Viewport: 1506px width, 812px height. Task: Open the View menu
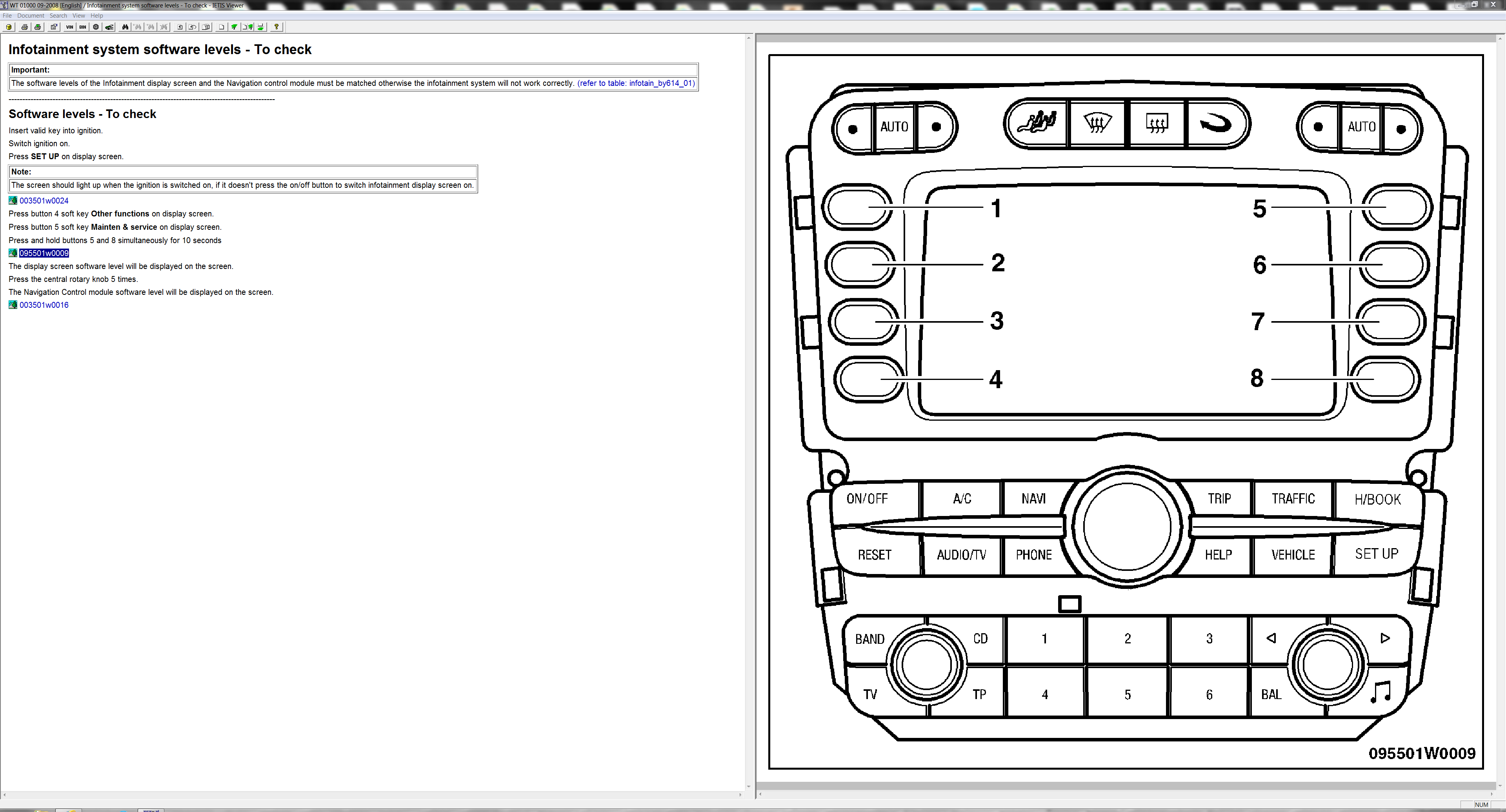pyautogui.click(x=78, y=16)
